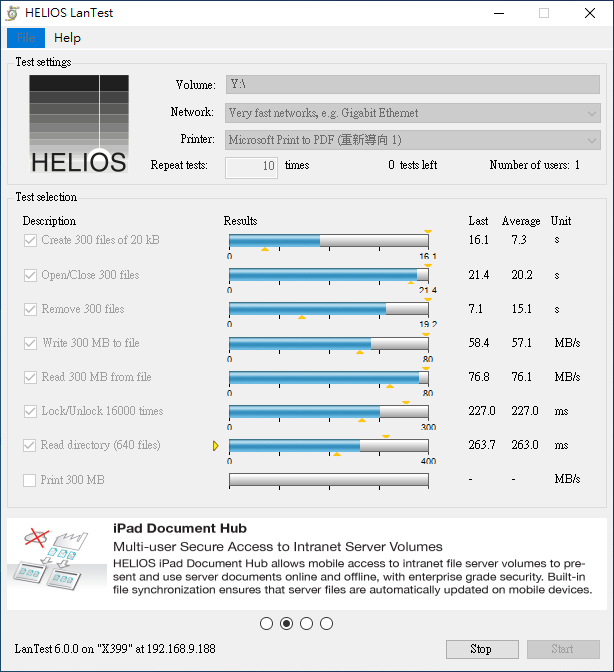Click the HELIOS LanTest title bar icon
Screen dimensions: 614x672
click(13, 13)
